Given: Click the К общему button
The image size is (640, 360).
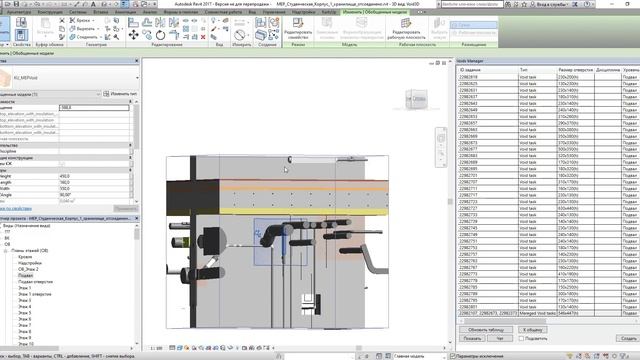Looking at the screenshot, I should pos(532,330).
